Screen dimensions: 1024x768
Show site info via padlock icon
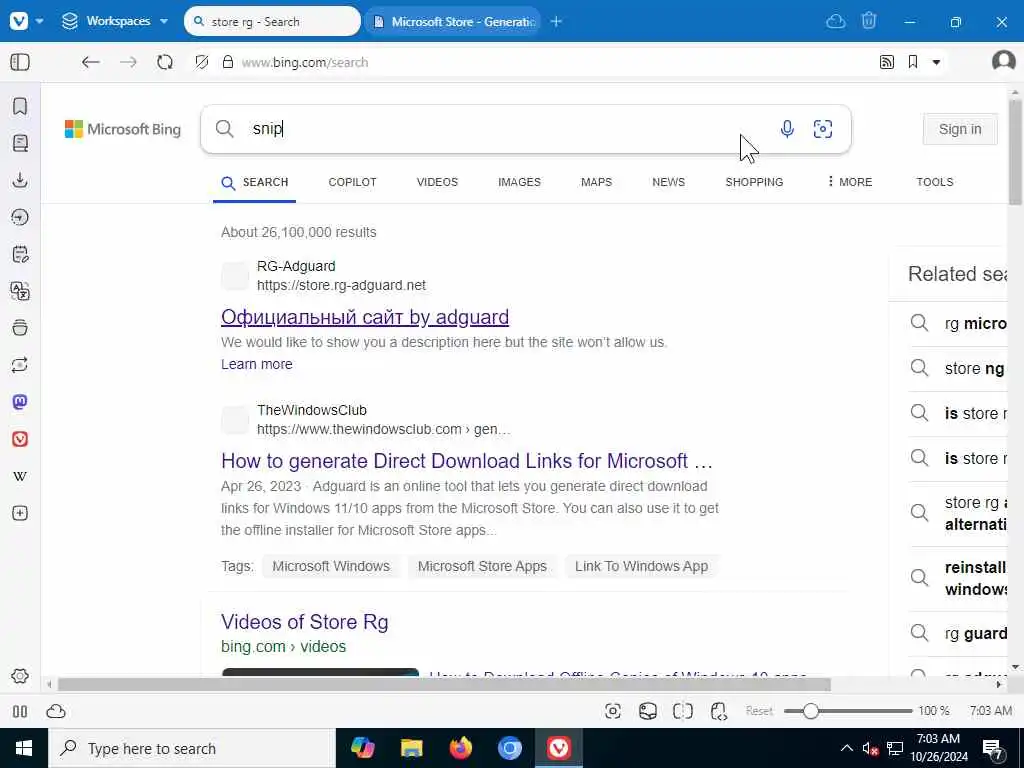(227, 62)
